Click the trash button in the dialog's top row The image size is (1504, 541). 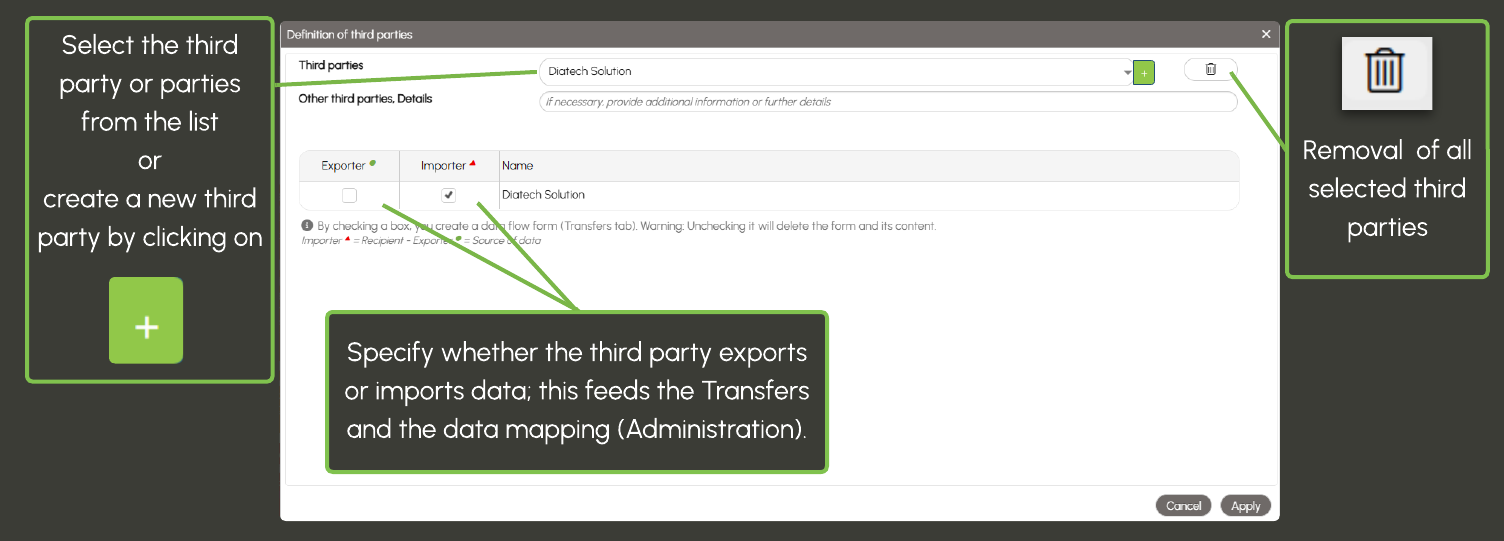click(1210, 69)
